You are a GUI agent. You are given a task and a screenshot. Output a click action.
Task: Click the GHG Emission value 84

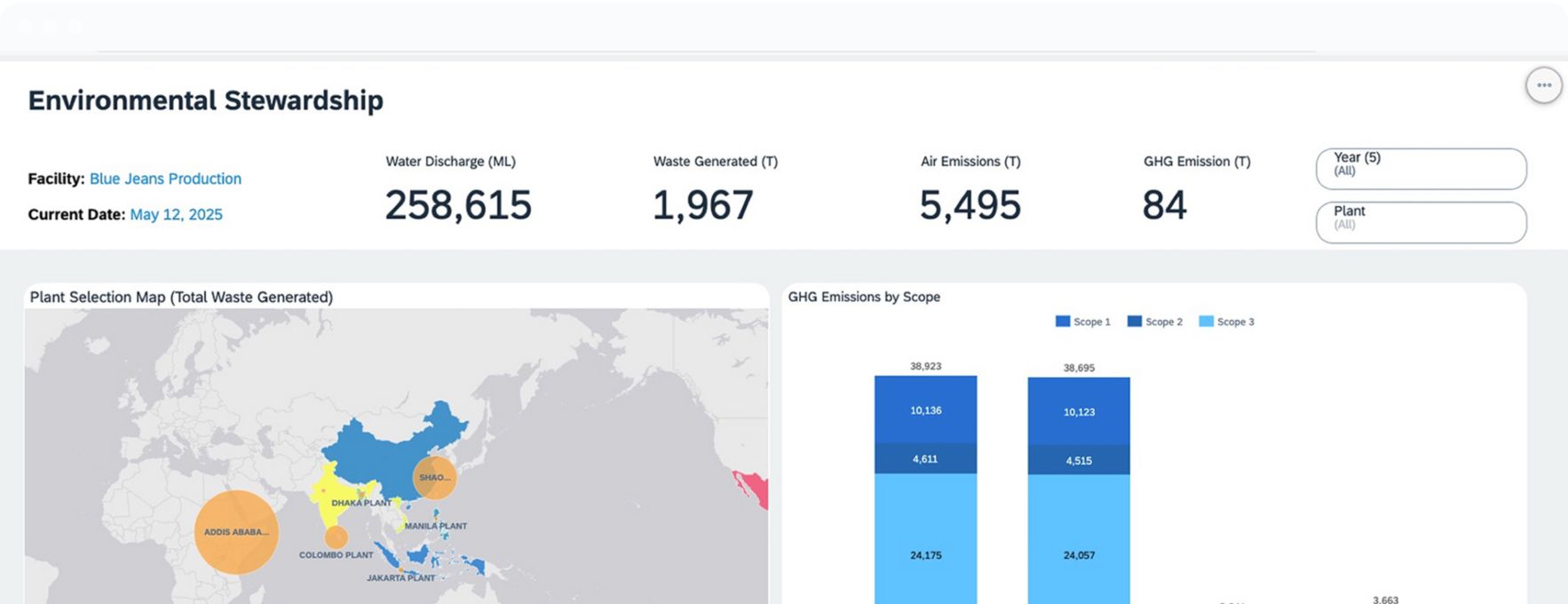coord(1164,205)
